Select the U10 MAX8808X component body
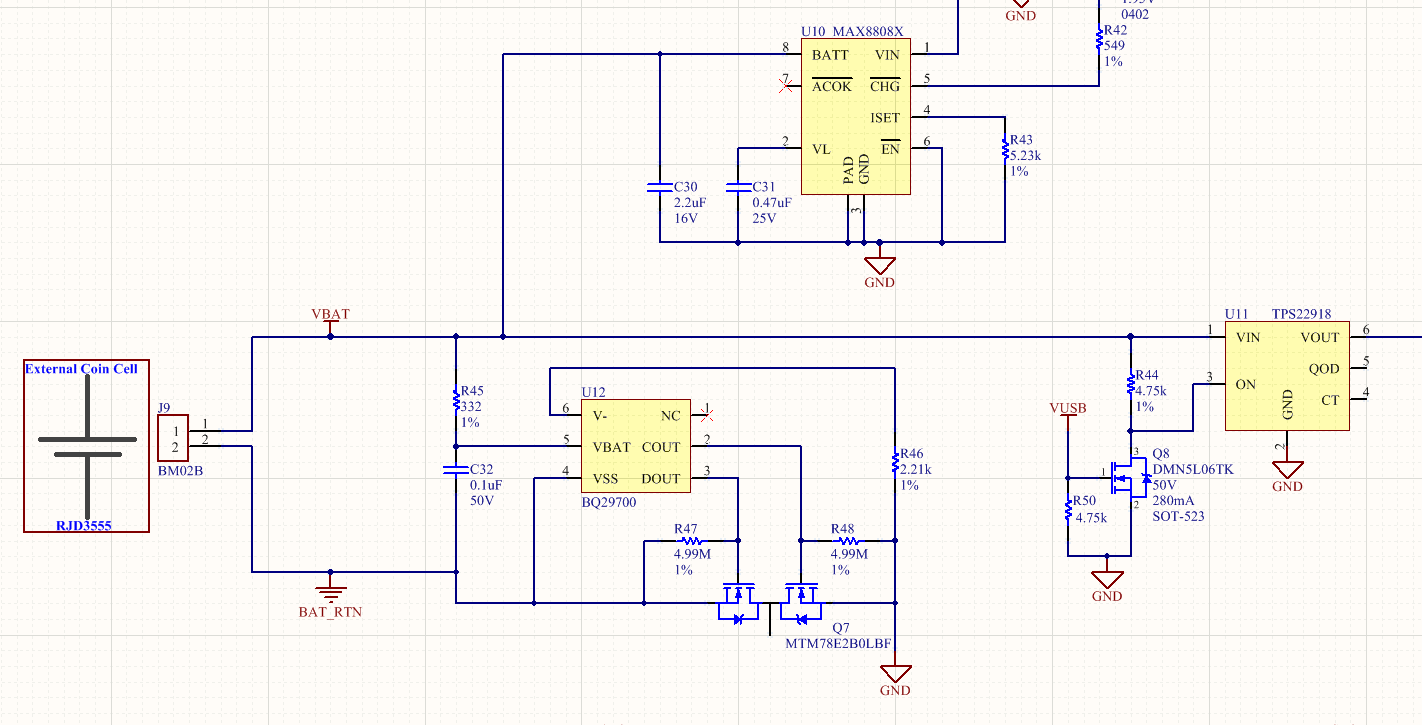Viewport: 1422px width, 725px height. click(855, 117)
